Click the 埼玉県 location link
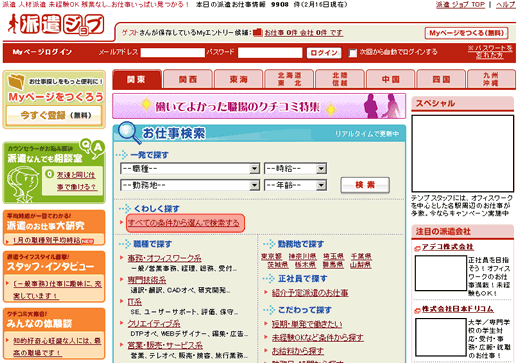The height and width of the screenshot is (363, 520). (x=334, y=256)
